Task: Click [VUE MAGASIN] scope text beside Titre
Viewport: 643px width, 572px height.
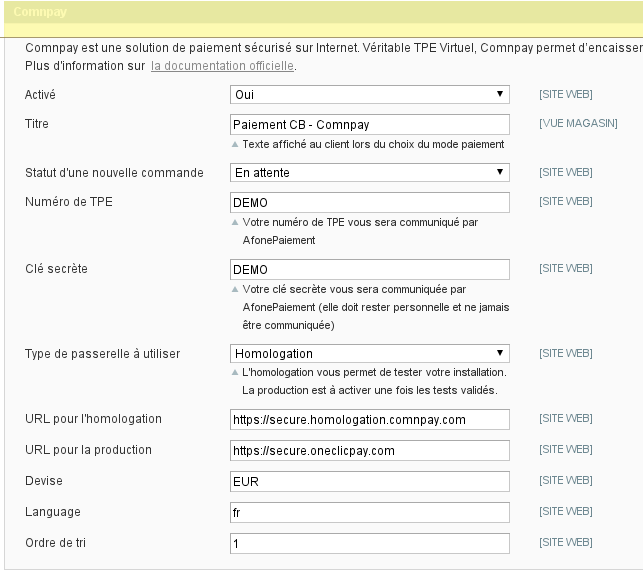Action: 578,123
